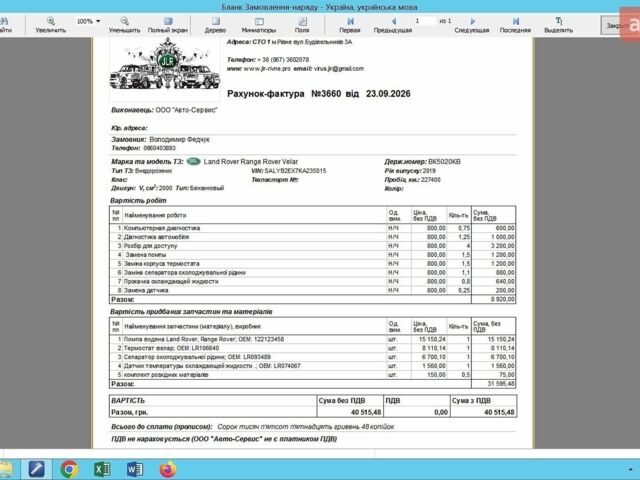The image size is (640, 480).
Task: Click the Закрыть close preview button
Action: click(613, 26)
